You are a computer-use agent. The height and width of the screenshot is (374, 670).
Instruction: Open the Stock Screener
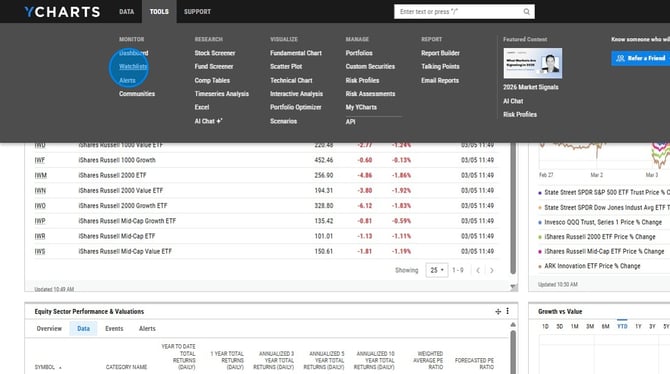(215, 53)
